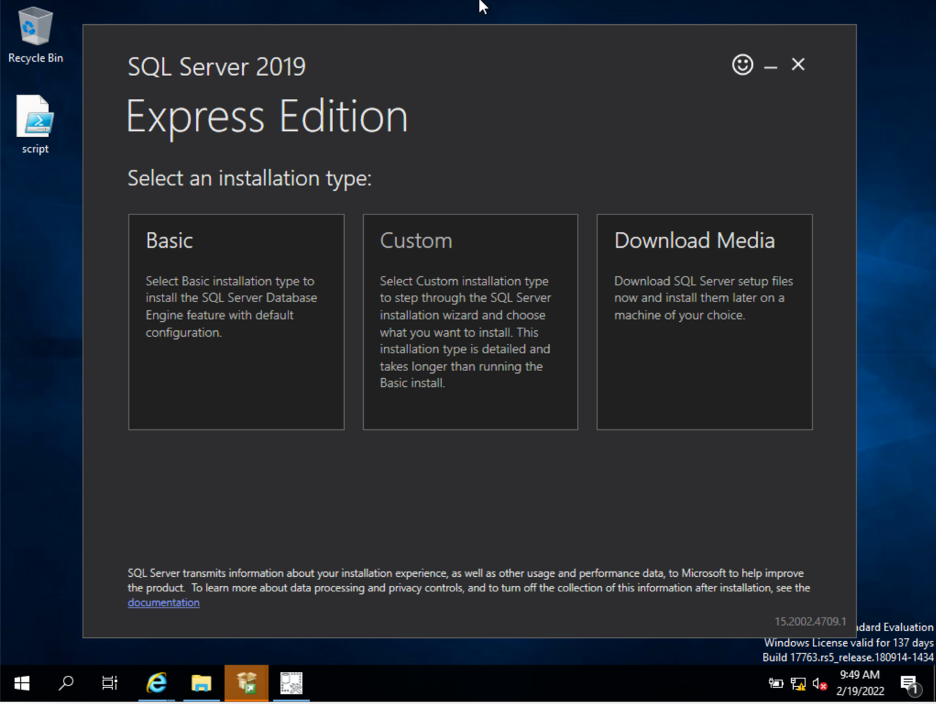Open the Start menu
Image resolution: width=936 pixels, height=704 pixels.
click(21, 684)
